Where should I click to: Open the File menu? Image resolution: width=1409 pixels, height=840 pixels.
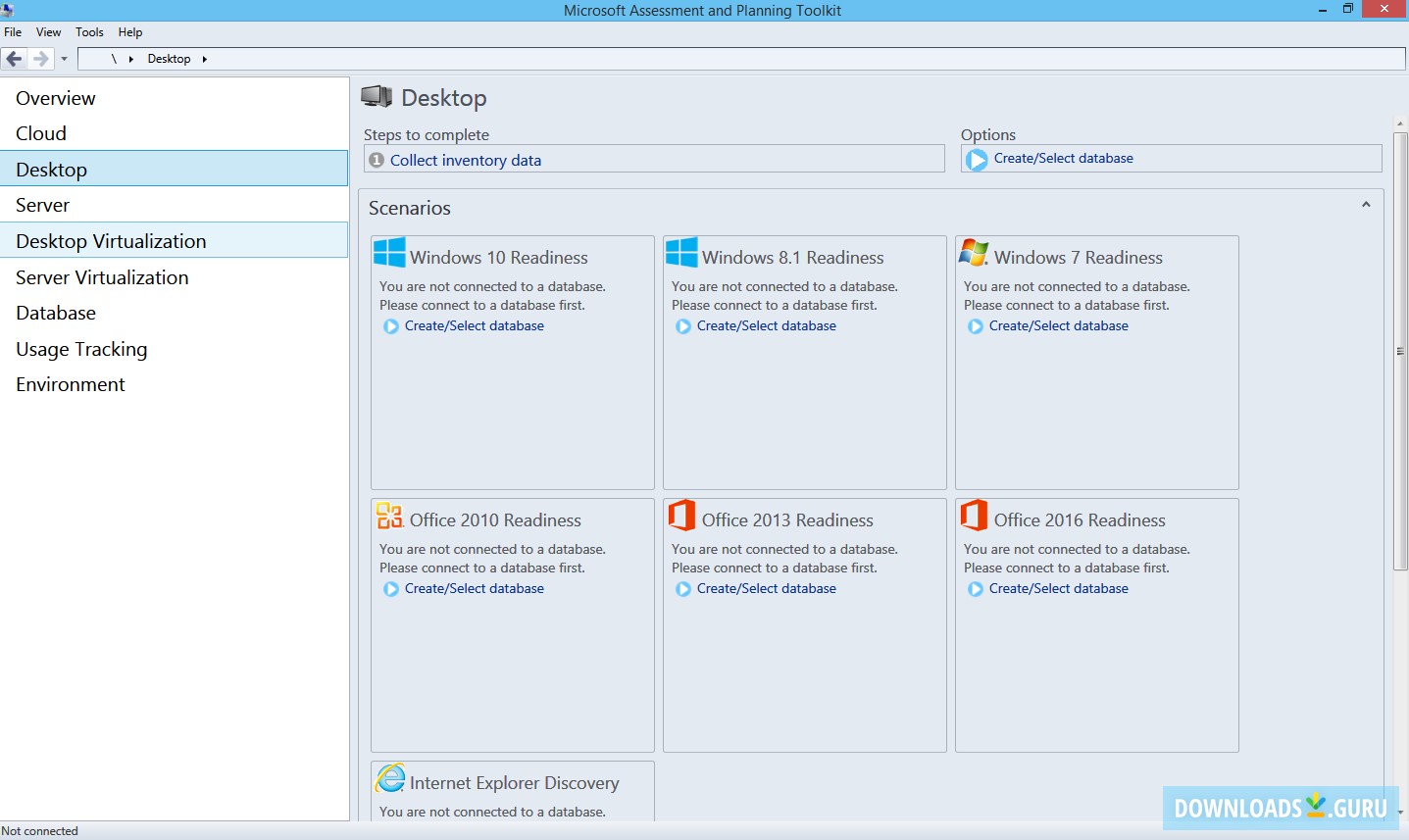13,32
